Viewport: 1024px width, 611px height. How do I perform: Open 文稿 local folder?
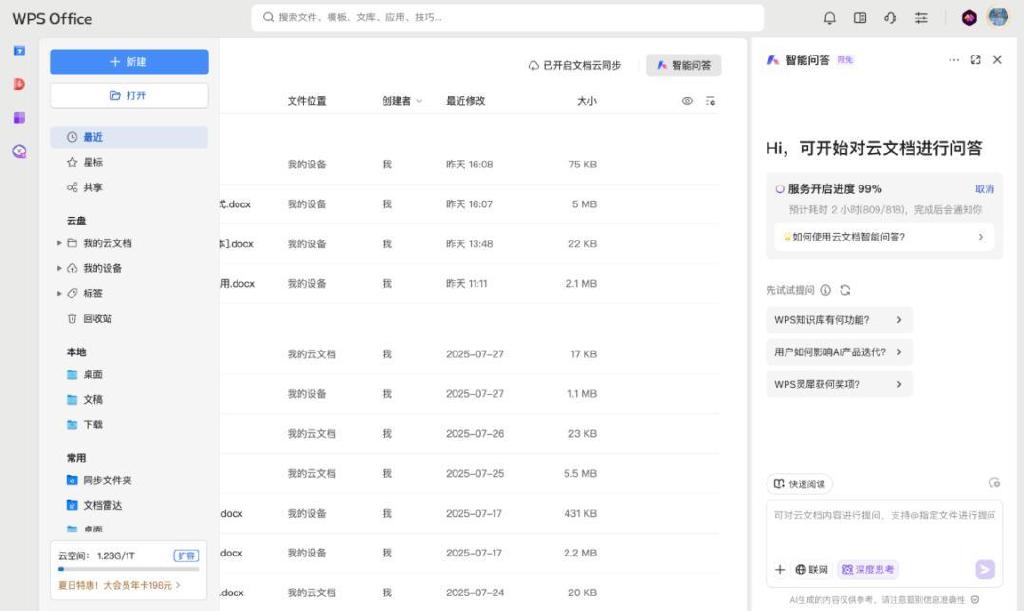click(129, 399)
